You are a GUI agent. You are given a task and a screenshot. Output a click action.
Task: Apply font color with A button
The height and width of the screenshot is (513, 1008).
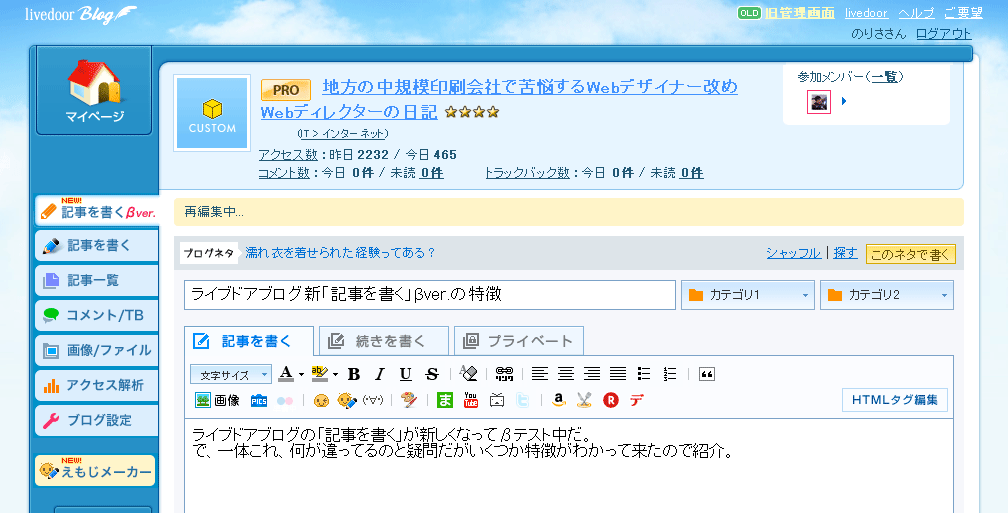[x=286, y=374]
